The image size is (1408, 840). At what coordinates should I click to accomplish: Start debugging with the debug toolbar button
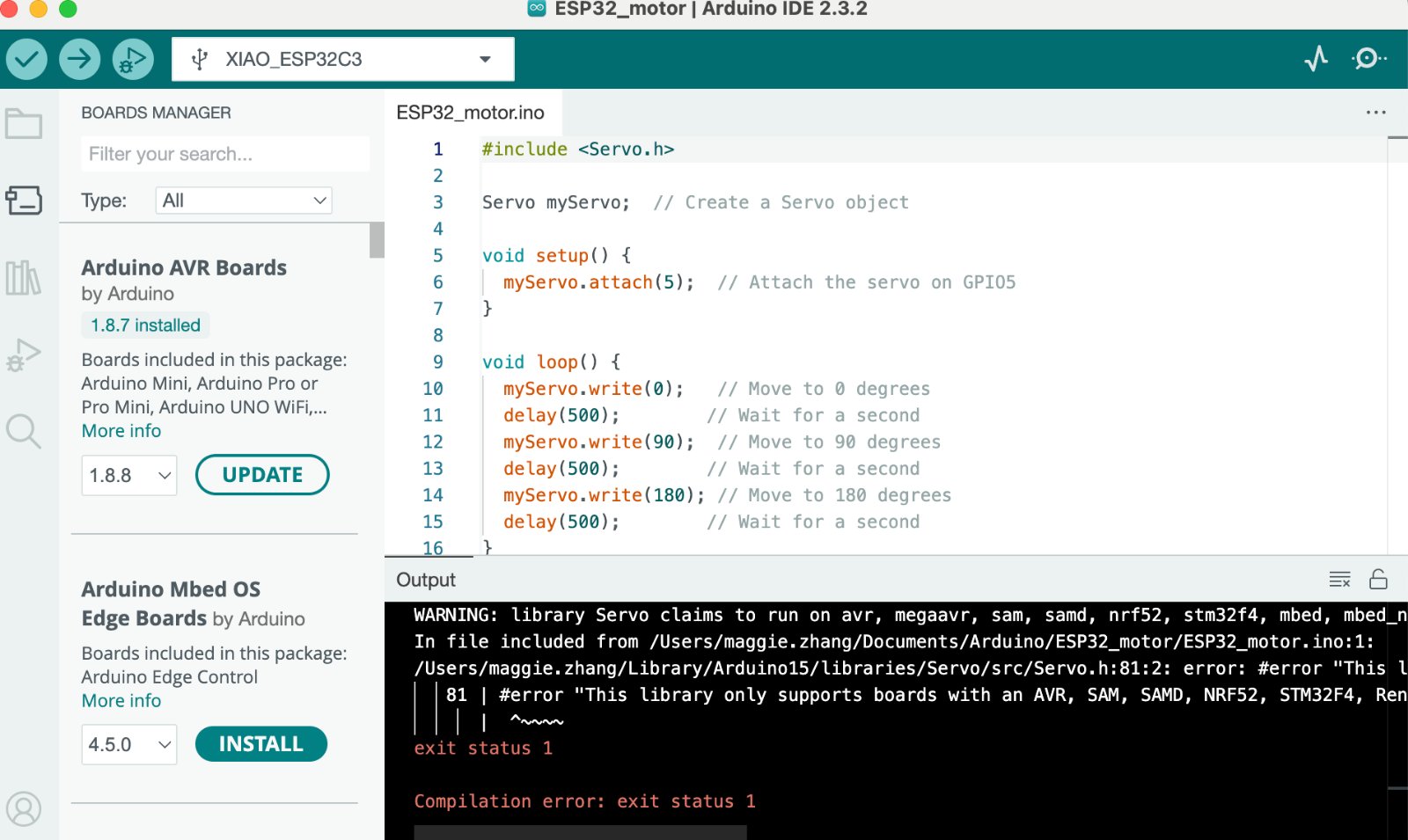(133, 59)
